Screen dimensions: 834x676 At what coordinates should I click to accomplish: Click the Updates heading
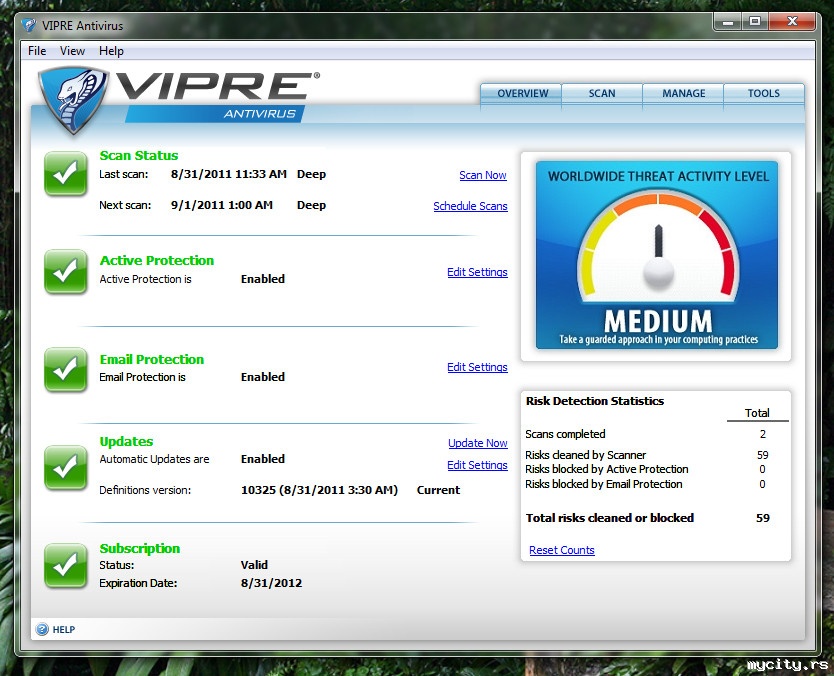[x=126, y=441]
